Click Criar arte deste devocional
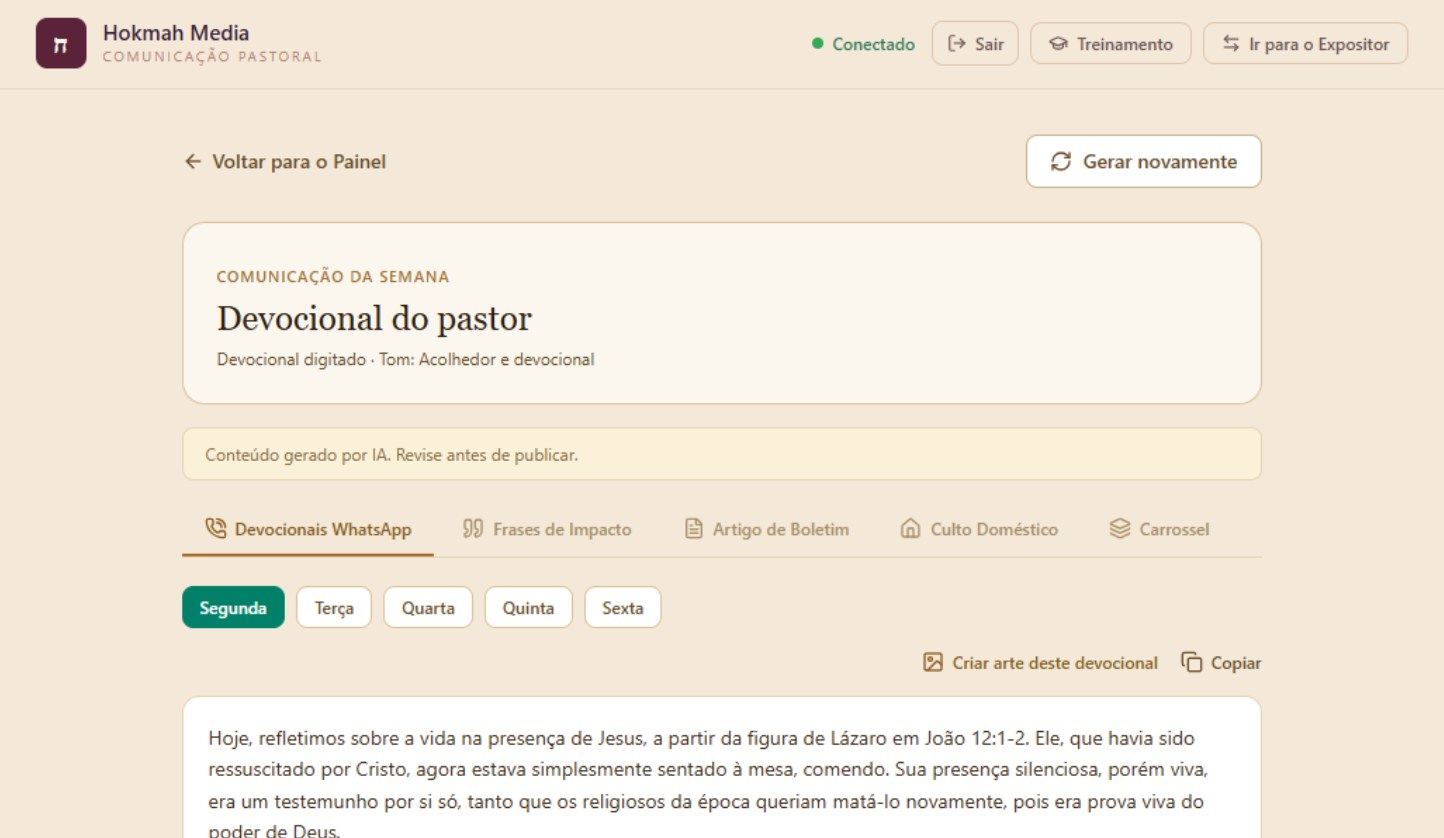The image size is (1444, 838). (1040, 662)
